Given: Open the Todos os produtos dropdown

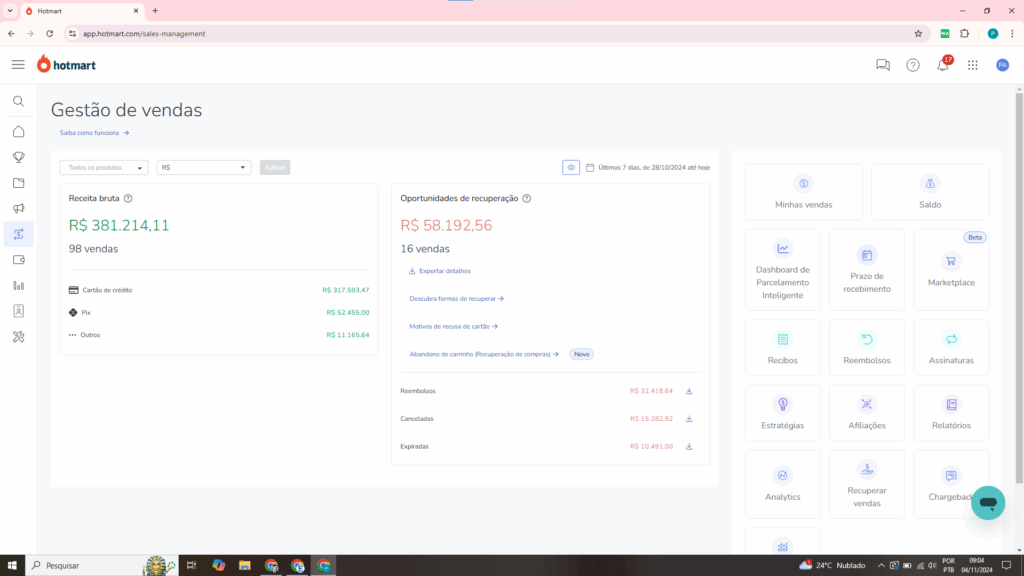Looking at the screenshot, I should [x=104, y=168].
